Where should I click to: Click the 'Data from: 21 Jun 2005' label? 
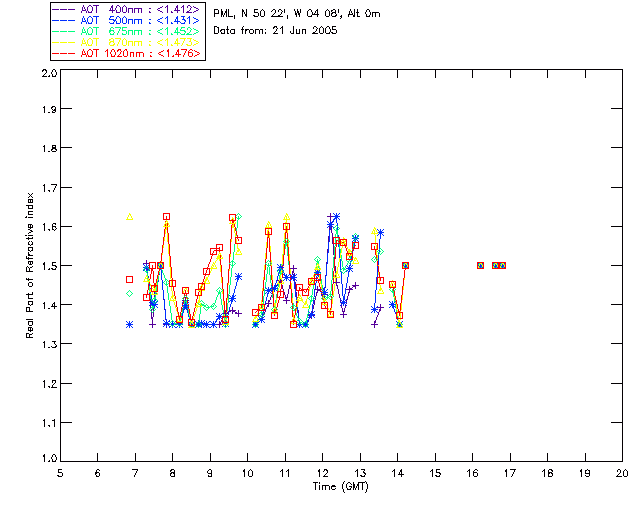point(276,31)
